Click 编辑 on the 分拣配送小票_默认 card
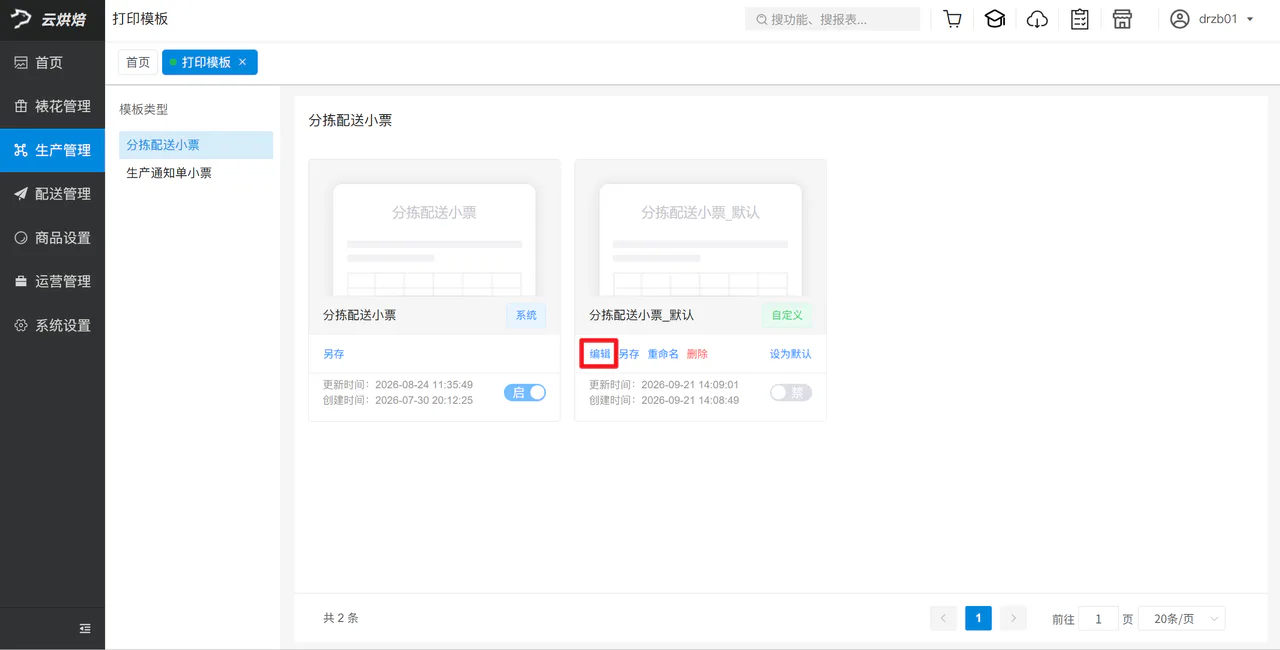Image resolution: width=1280 pixels, height=650 pixels. click(600, 354)
